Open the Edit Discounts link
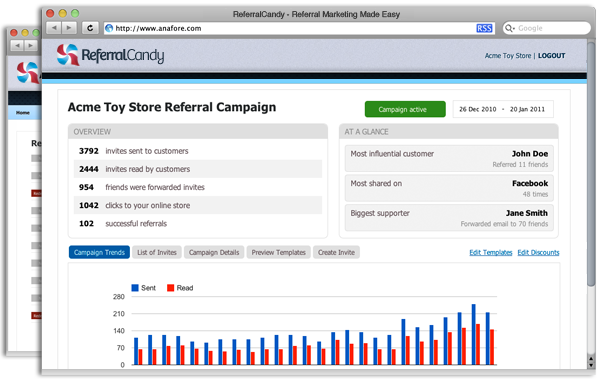The width and height of the screenshot is (600, 383). click(x=538, y=253)
